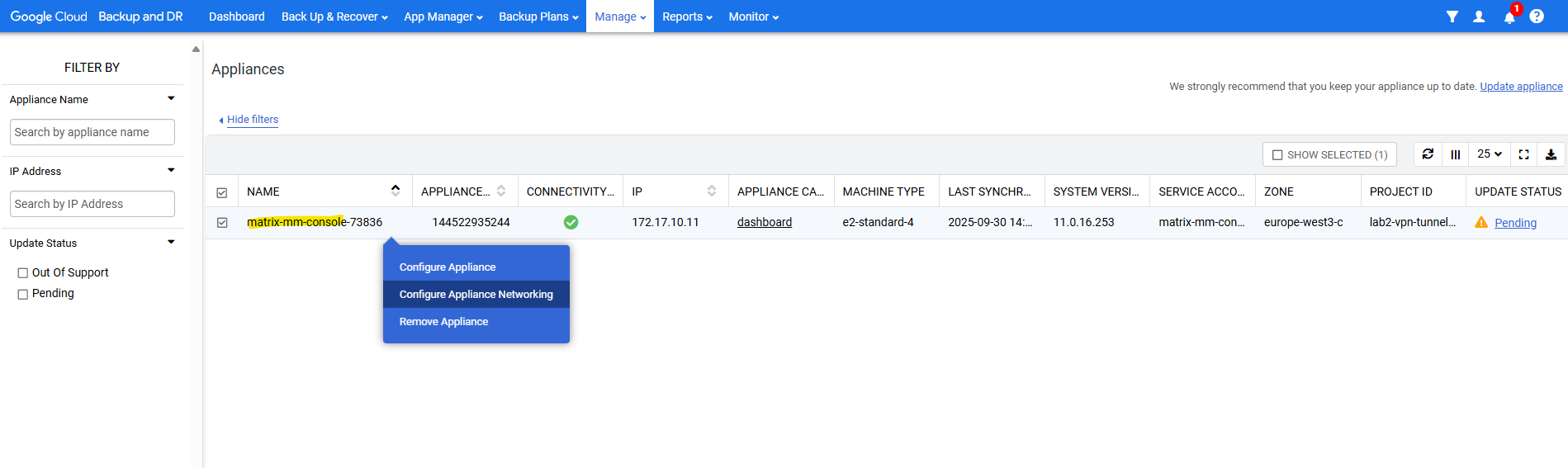Toggle the Show Selected checkbox

[x=1277, y=155]
